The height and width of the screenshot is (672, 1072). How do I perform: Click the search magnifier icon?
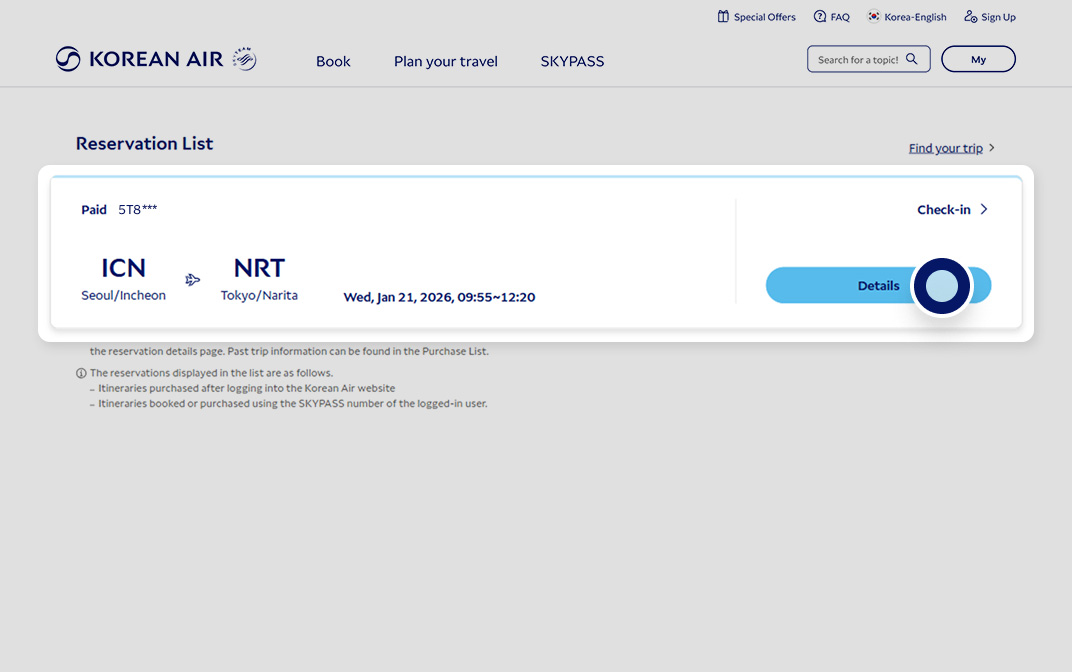[x=912, y=59]
